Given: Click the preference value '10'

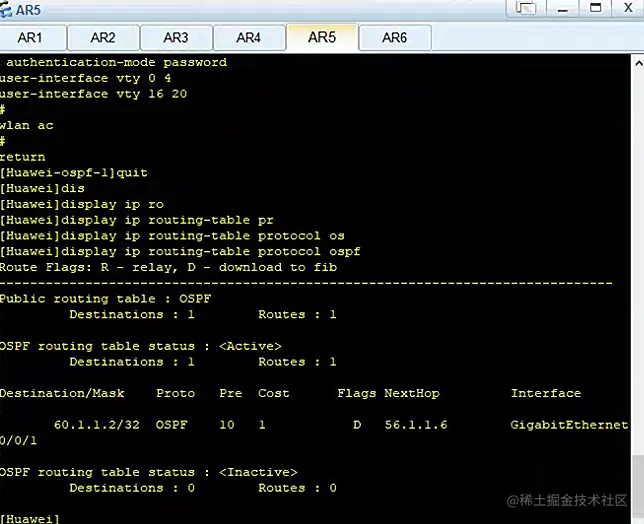Looking at the screenshot, I should pyautogui.click(x=227, y=425).
